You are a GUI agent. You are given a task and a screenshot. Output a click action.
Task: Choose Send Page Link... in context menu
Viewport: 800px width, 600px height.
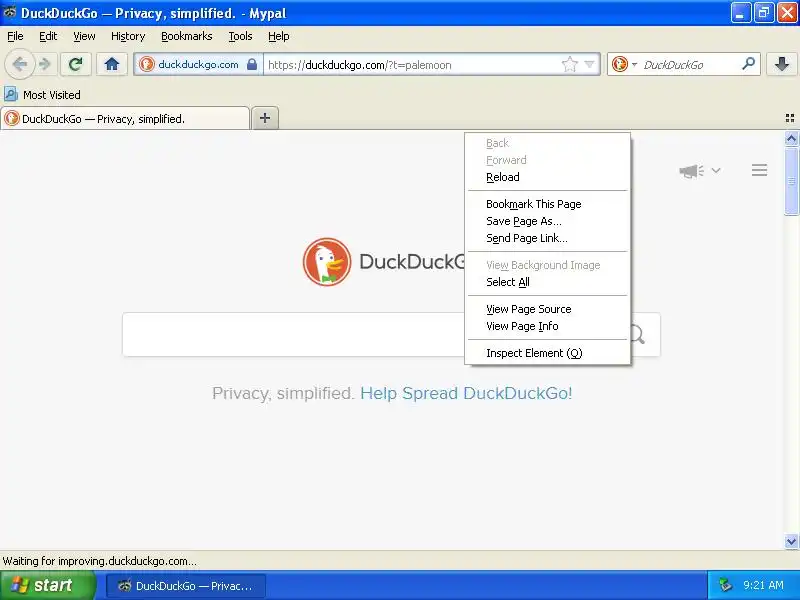coord(547,238)
